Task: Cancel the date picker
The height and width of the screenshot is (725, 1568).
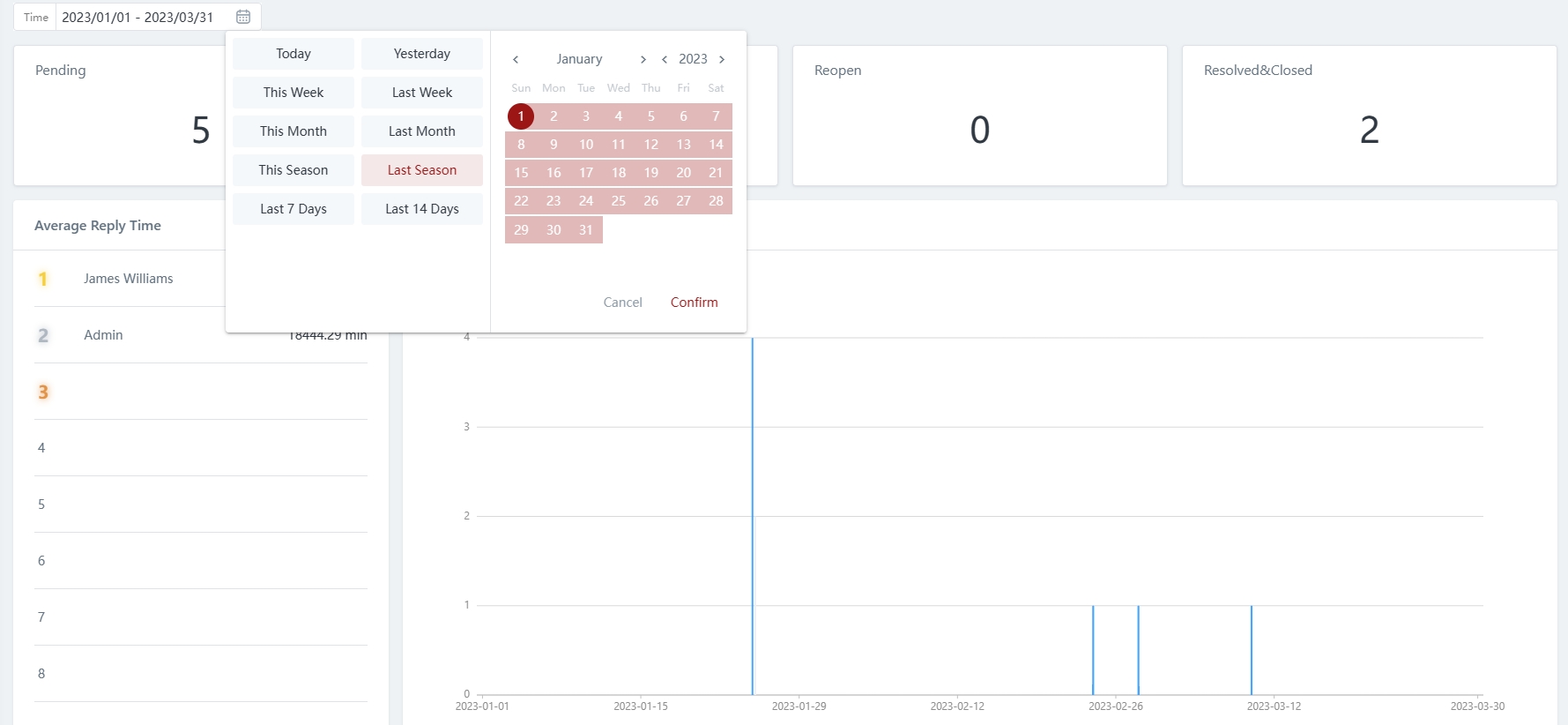Action: point(622,303)
